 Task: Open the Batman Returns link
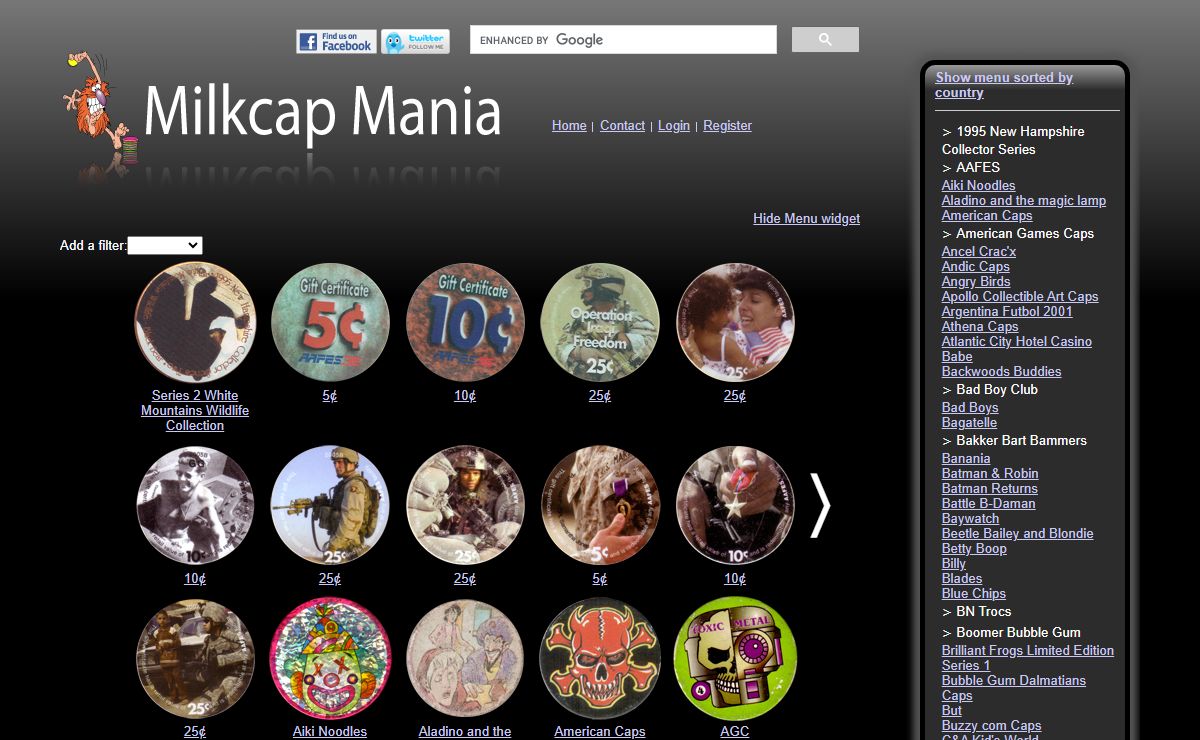tap(990, 488)
